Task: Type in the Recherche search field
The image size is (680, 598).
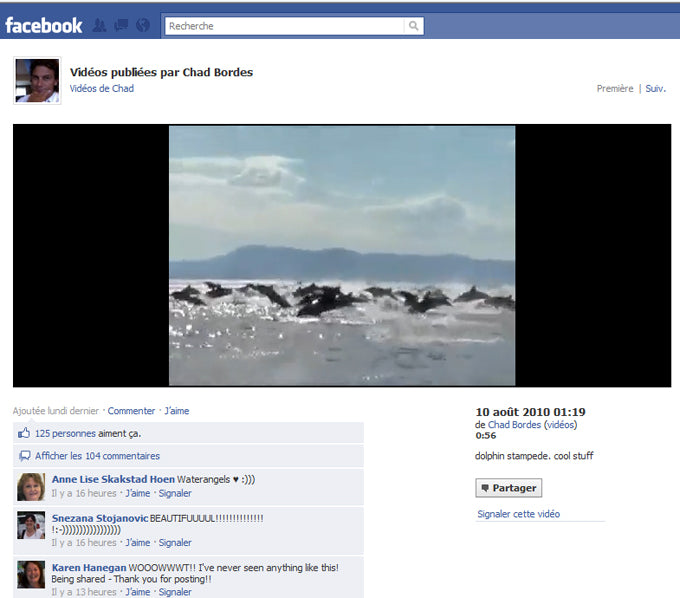Action: pyautogui.click(x=285, y=26)
